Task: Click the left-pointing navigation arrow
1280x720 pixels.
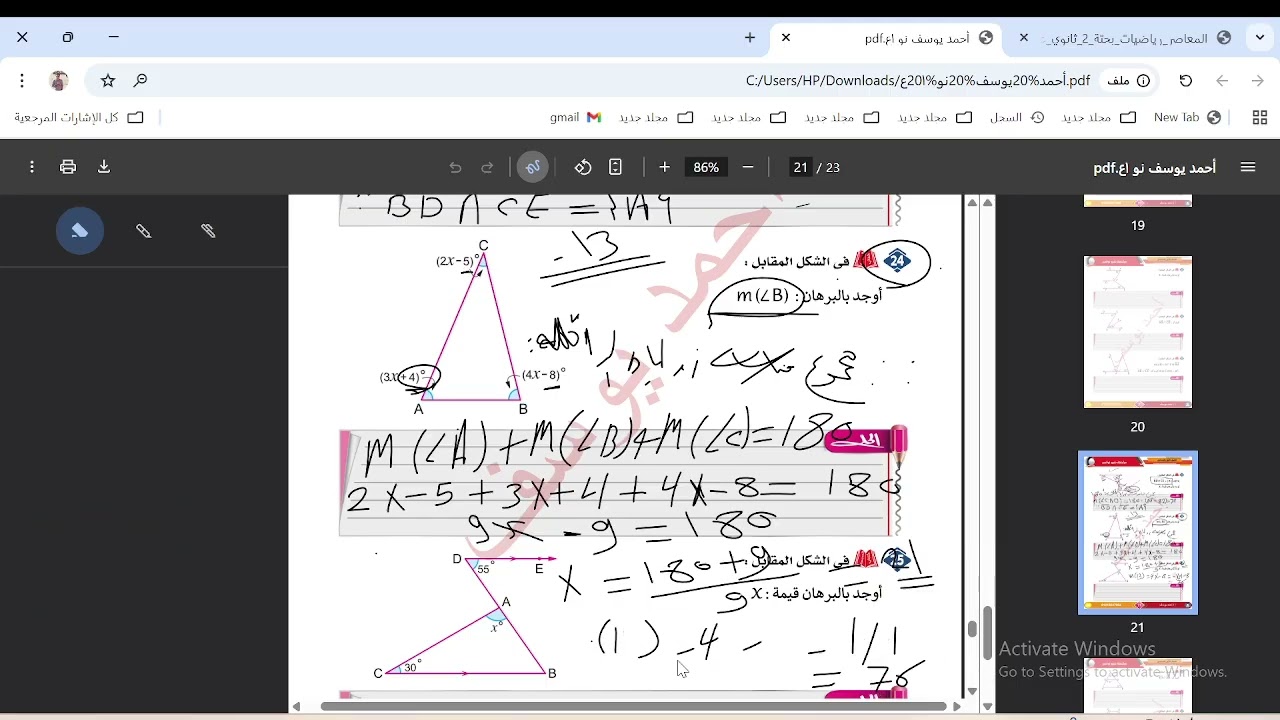Action: click(1222, 80)
